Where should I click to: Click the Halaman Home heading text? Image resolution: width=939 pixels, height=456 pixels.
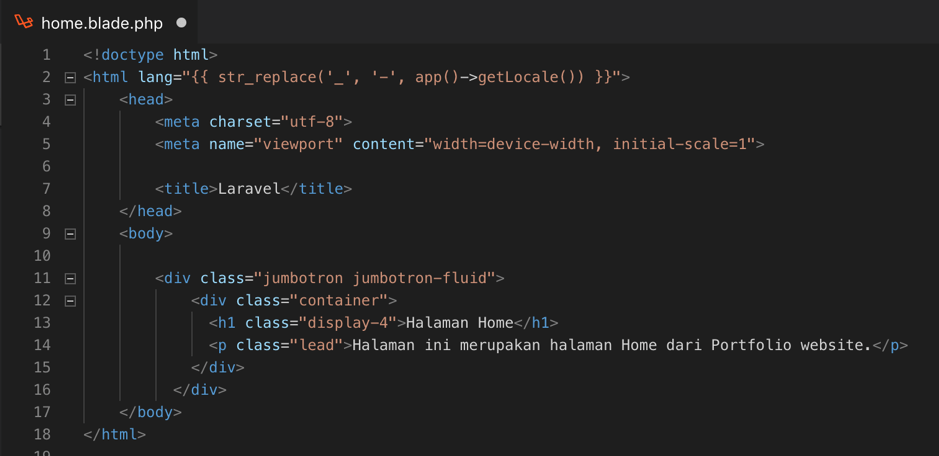point(460,322)
